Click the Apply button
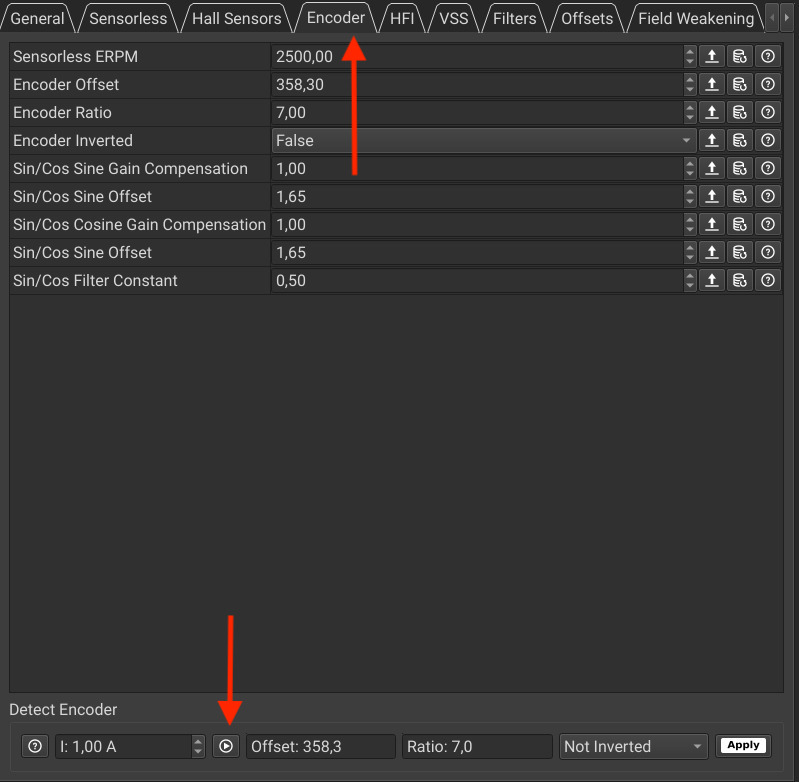This screenshot has height=782, width=799. tap(743, 746)
